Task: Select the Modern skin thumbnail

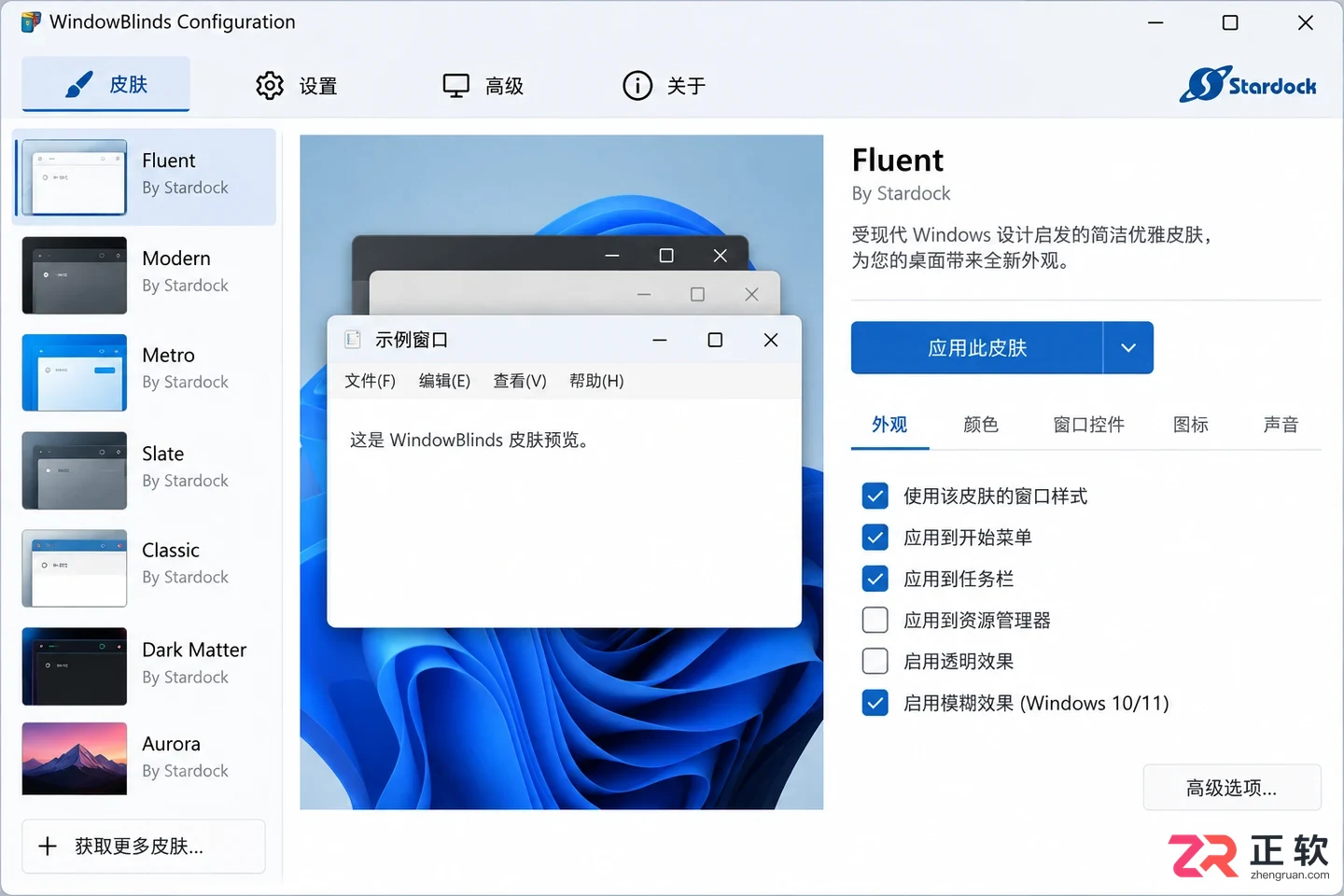Action: click(75, 275)
